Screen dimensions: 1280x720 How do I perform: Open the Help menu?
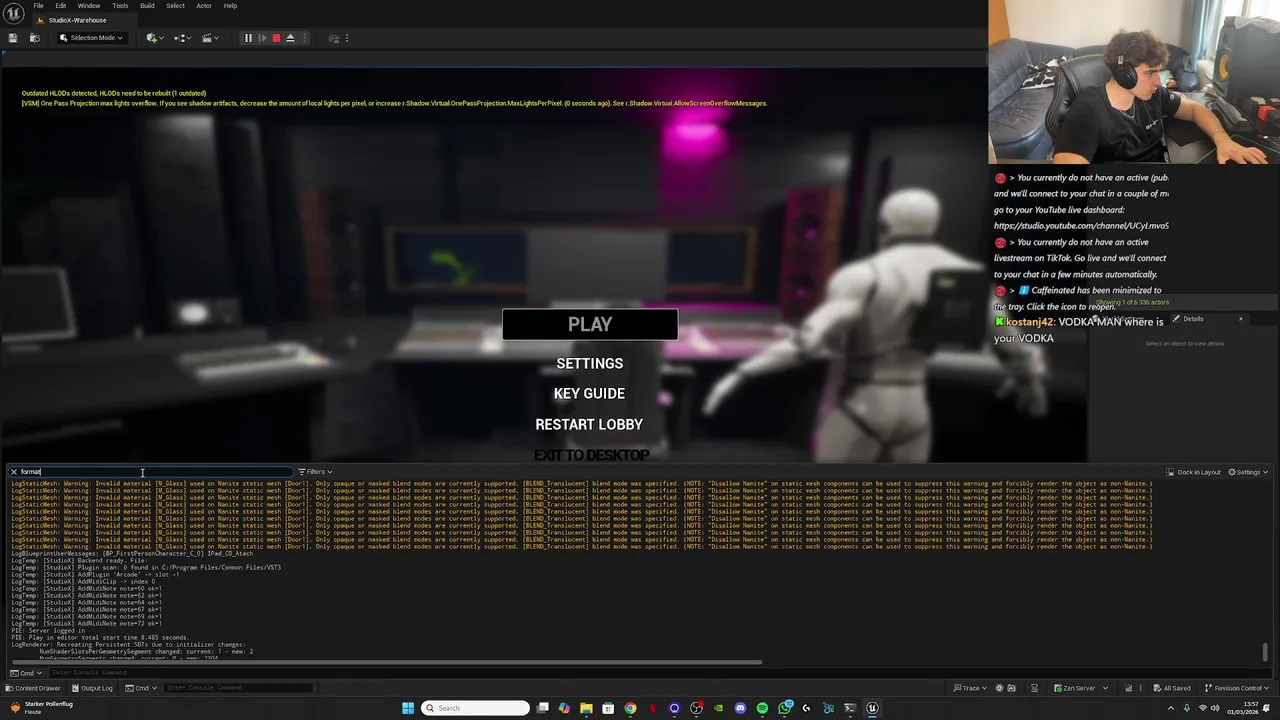click(230, 6)
